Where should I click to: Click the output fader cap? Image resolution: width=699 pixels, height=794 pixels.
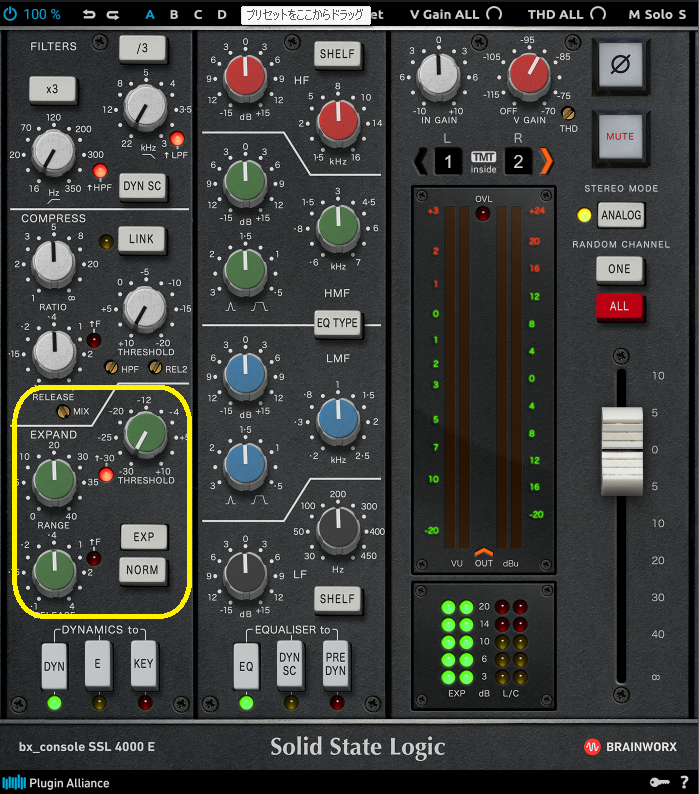(622, 450)
